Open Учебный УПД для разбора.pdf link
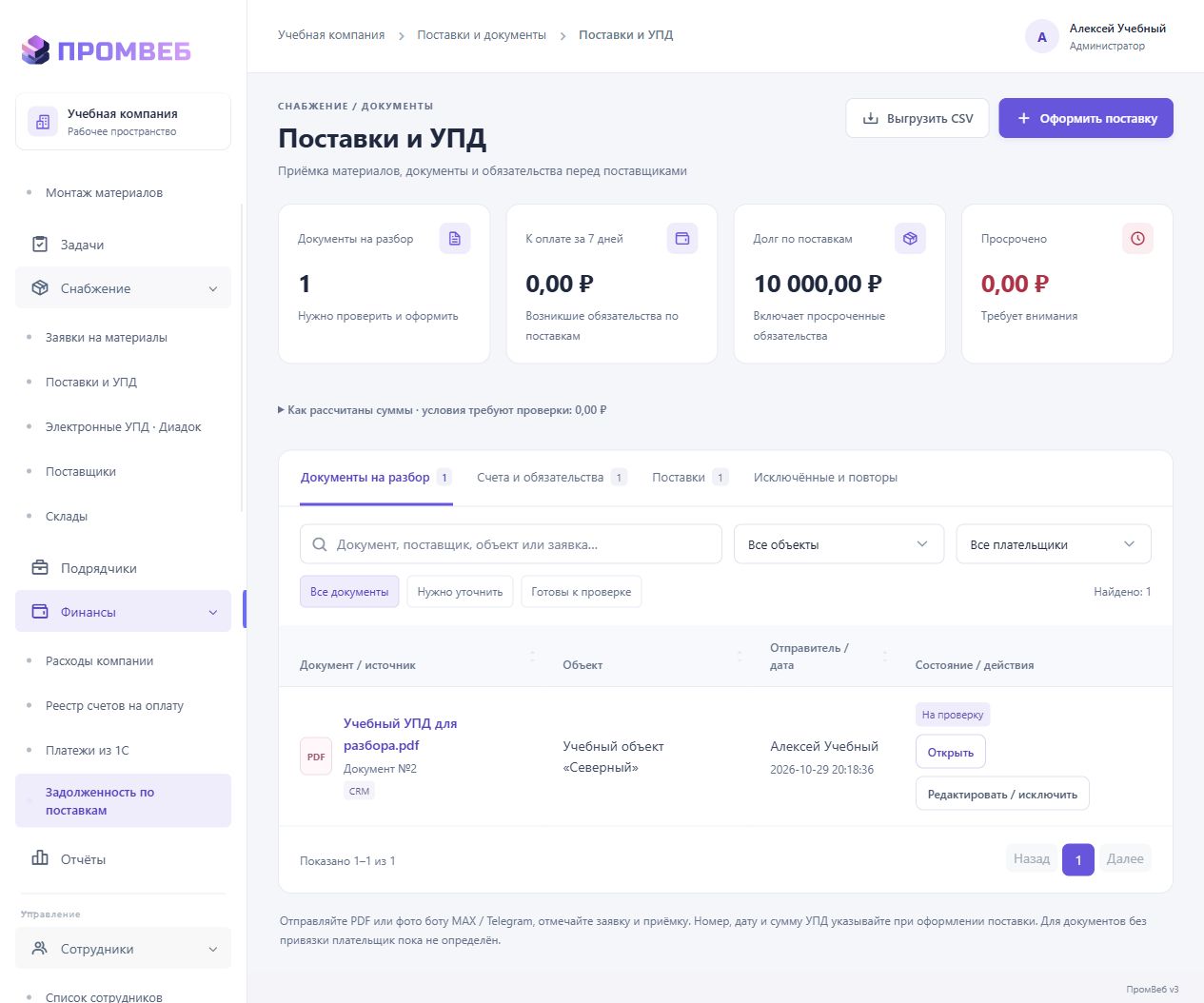 coord(400,735)
